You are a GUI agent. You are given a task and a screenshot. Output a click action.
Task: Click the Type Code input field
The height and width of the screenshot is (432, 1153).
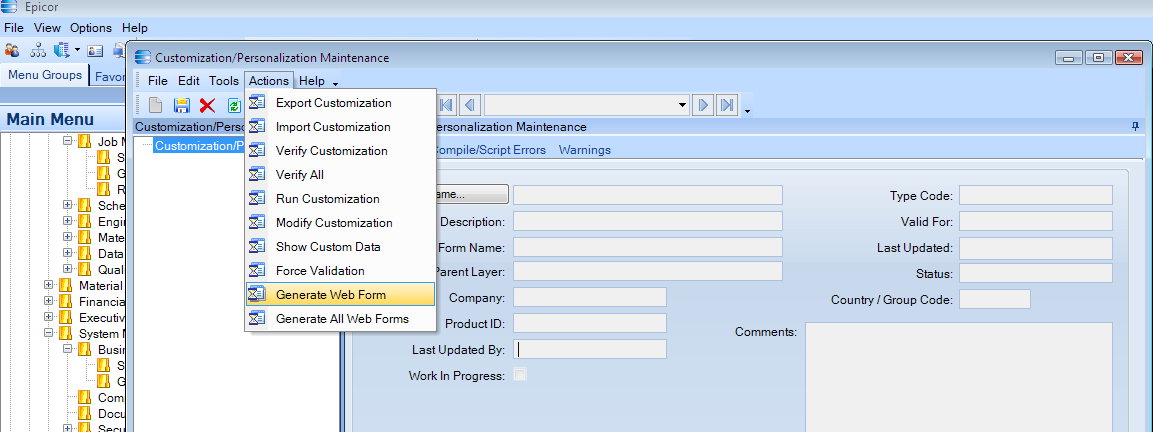coord(1035,195)
